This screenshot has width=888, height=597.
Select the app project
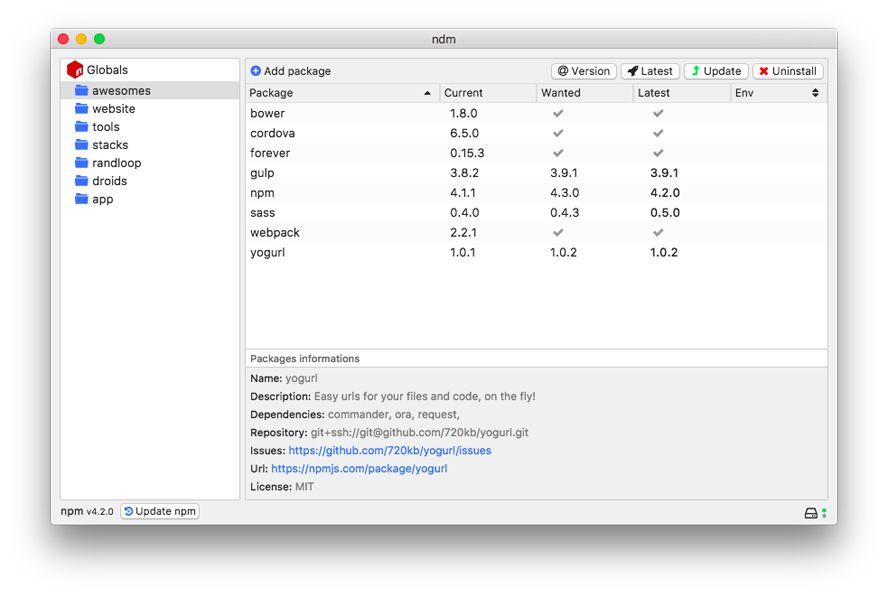150,199
